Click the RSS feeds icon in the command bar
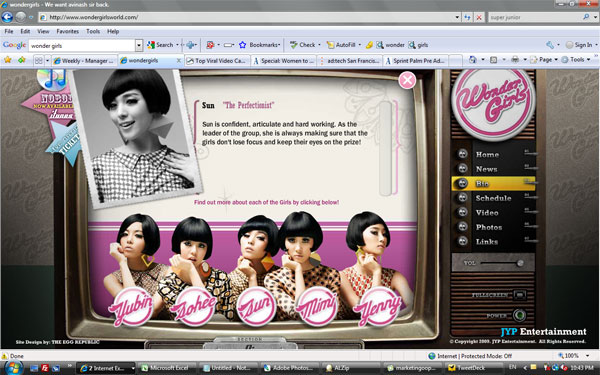 [494, 60]
